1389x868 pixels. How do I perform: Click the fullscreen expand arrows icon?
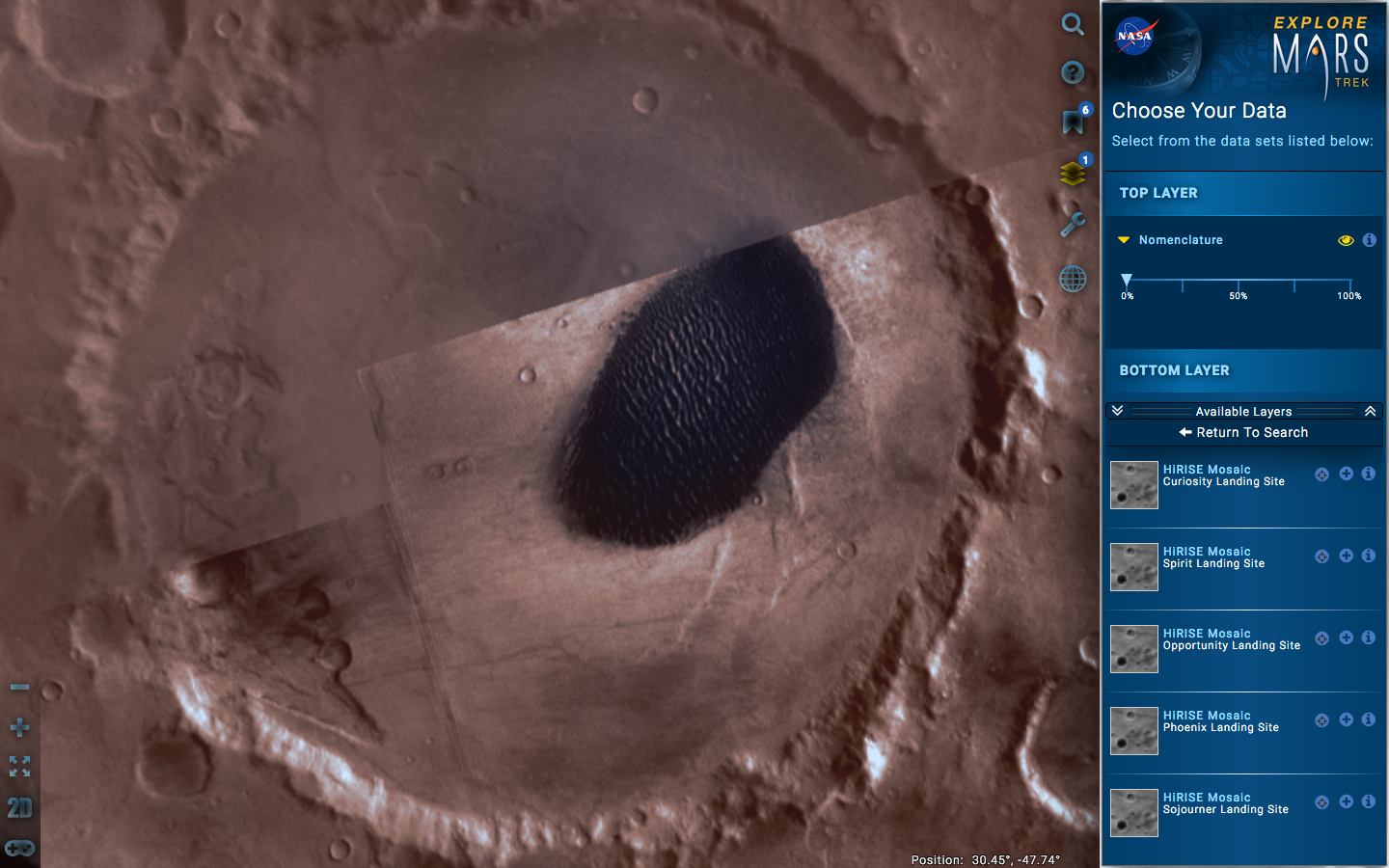(19, 766)
